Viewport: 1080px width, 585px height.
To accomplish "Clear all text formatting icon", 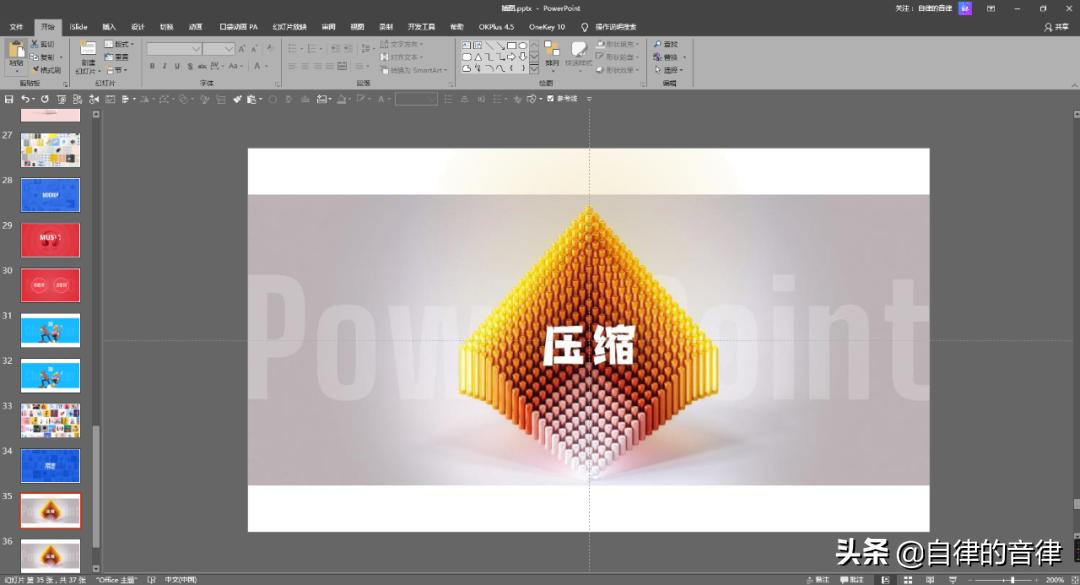I will tap(270, 49).
